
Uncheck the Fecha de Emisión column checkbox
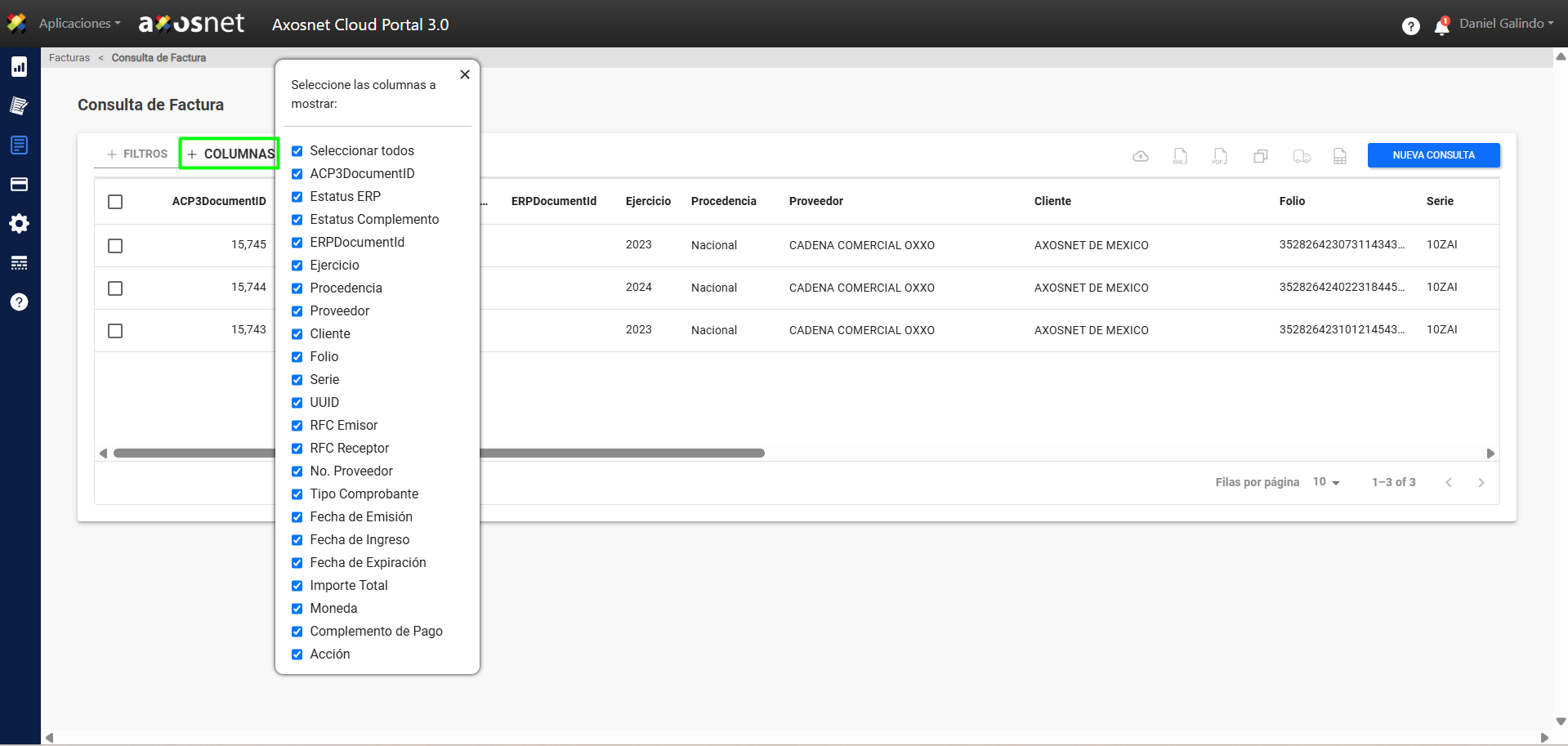[297, 517]
